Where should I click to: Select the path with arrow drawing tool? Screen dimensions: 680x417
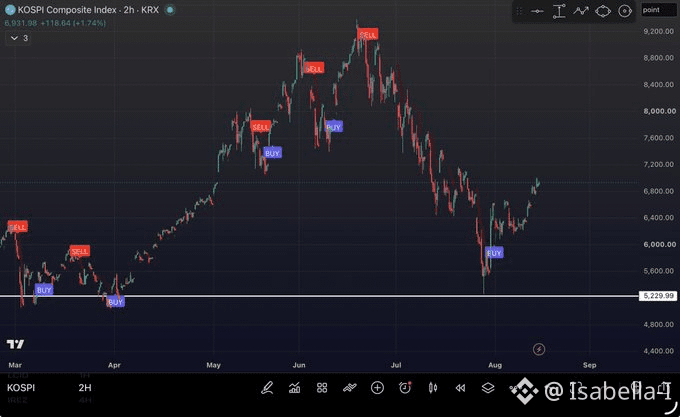tap(581, 11)
